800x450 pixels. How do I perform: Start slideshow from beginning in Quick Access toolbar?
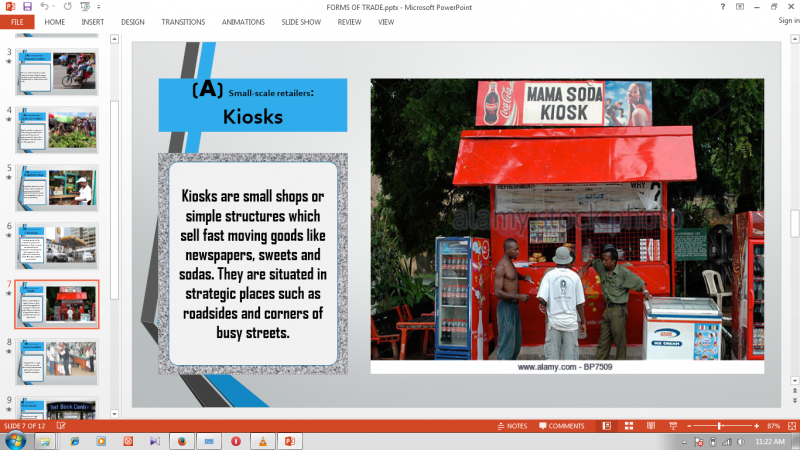click(85, 7)
